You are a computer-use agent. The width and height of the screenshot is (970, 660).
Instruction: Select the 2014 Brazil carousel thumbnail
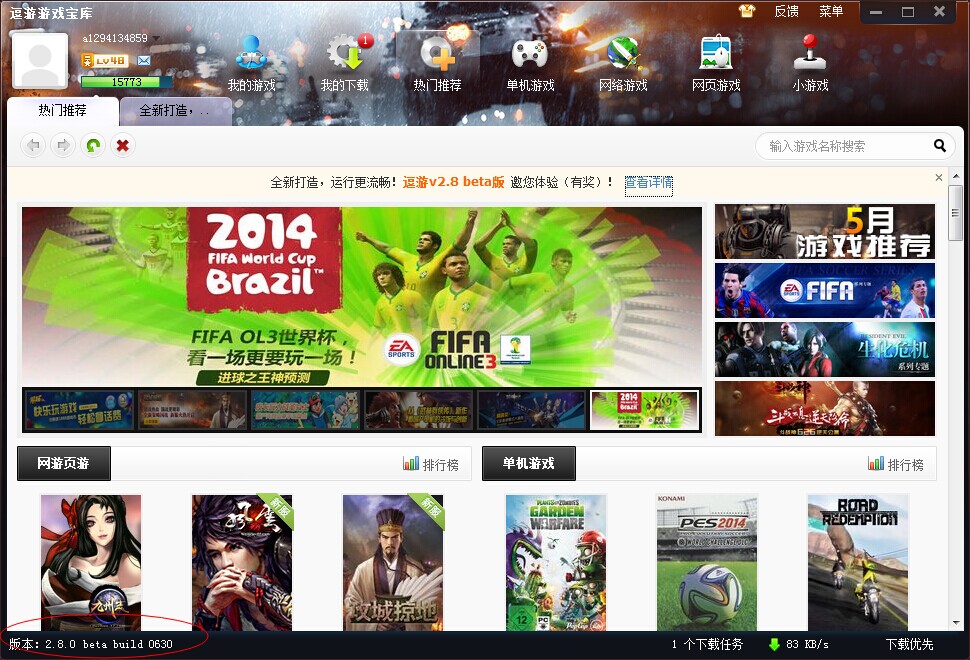[x=645, y=409]
